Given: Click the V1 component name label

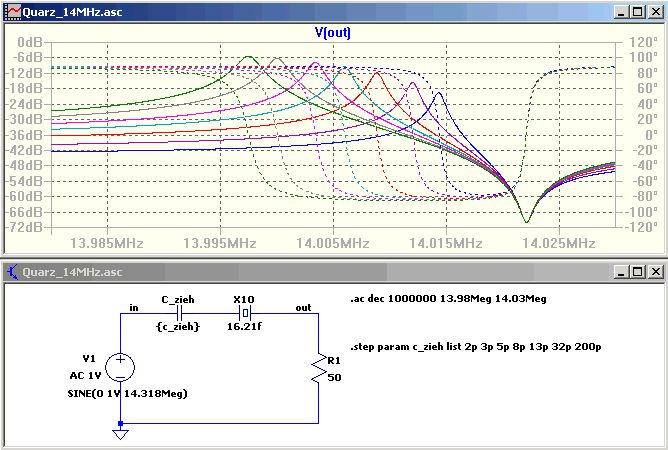Looking at the screenshot, I should (89, 359).
